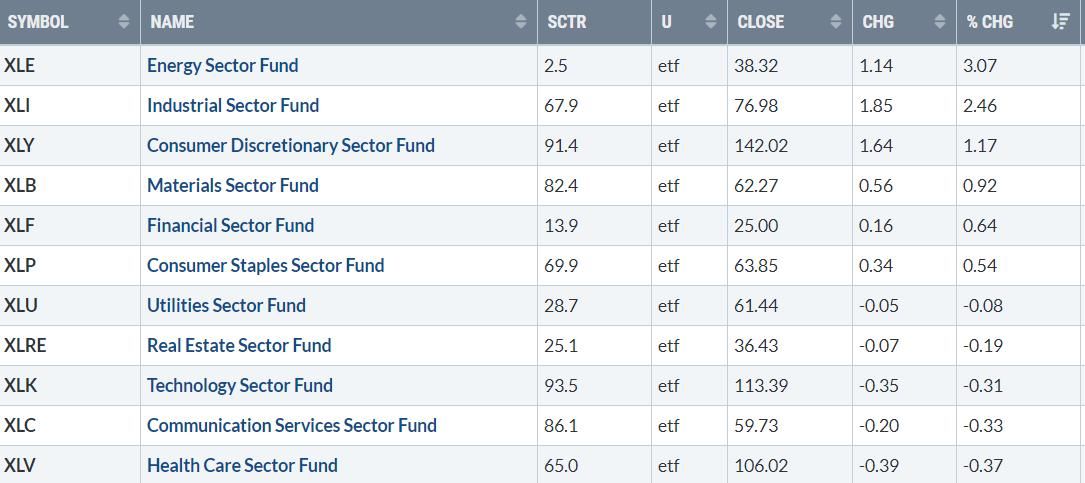Open Consumer Discretionary Sector Fund
The width and height of the screenshot is (1085, 483).
[290, 146]
